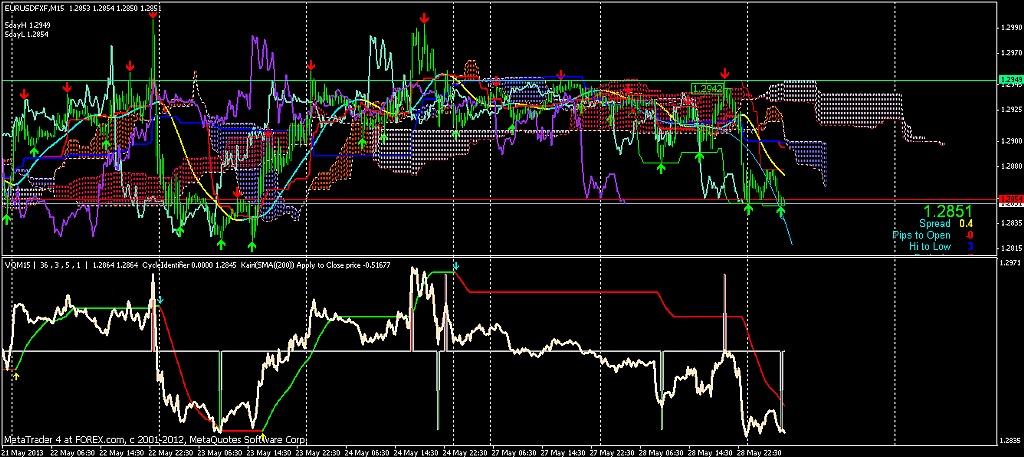Click the Hi to Low label
The image size is (1024, 457).
point(929,246)
